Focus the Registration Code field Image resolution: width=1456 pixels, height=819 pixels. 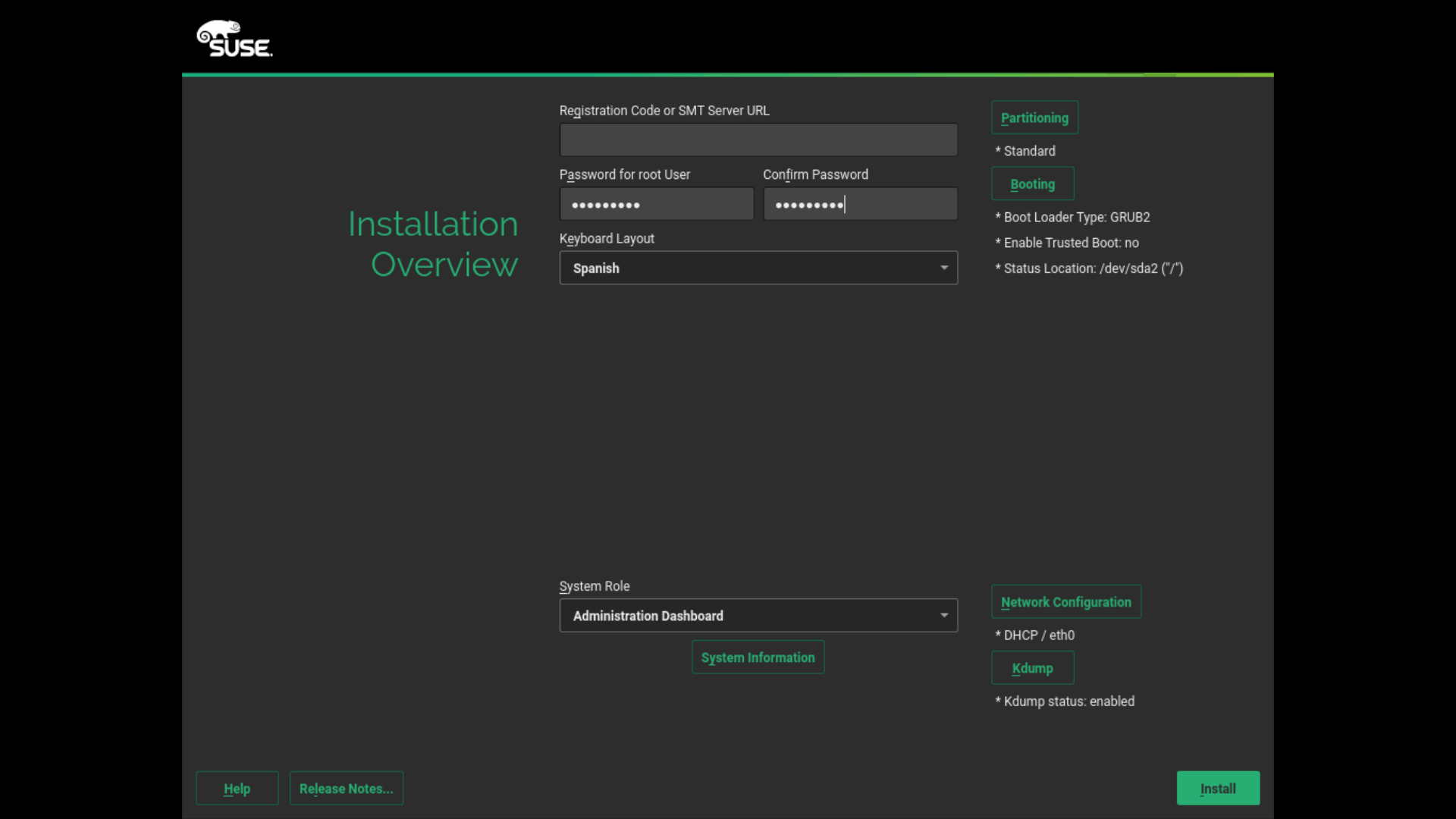point(758,140)
